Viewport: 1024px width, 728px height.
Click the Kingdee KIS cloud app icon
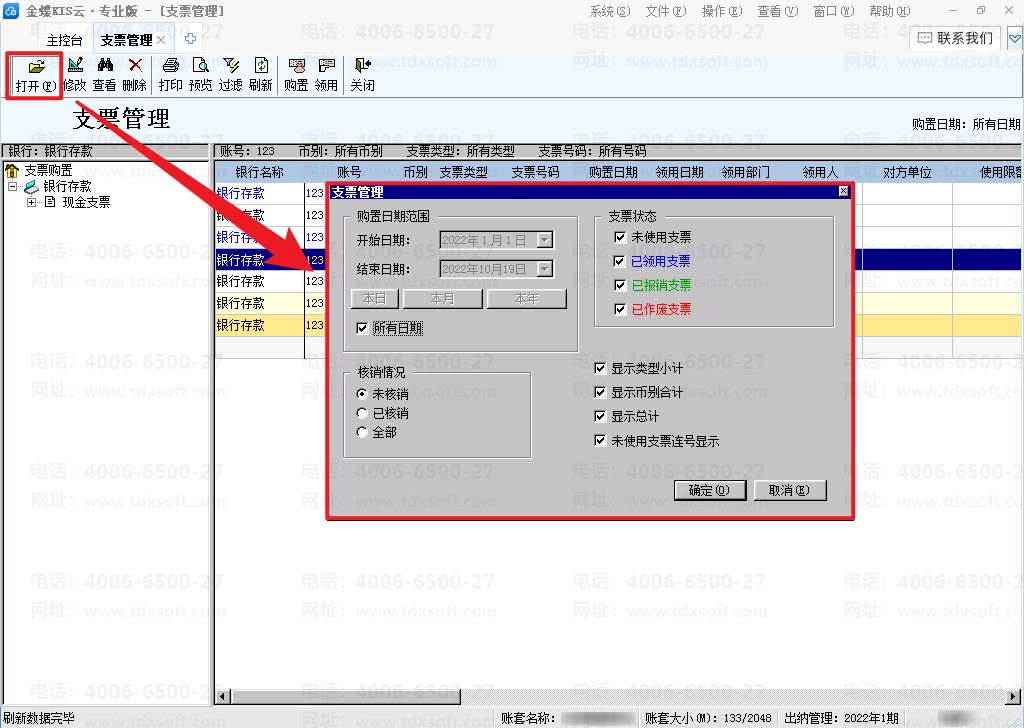pos(11,11)
